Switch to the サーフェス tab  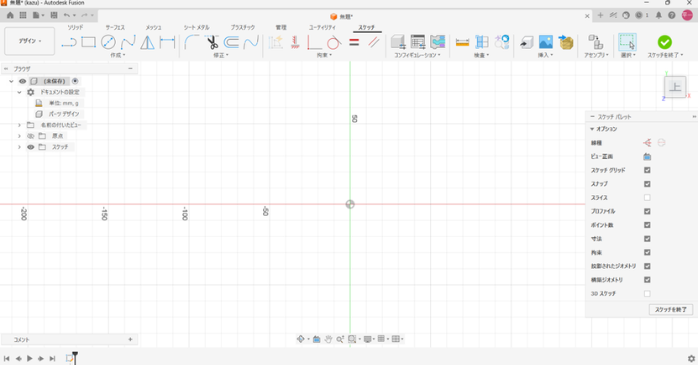[115, 28]
